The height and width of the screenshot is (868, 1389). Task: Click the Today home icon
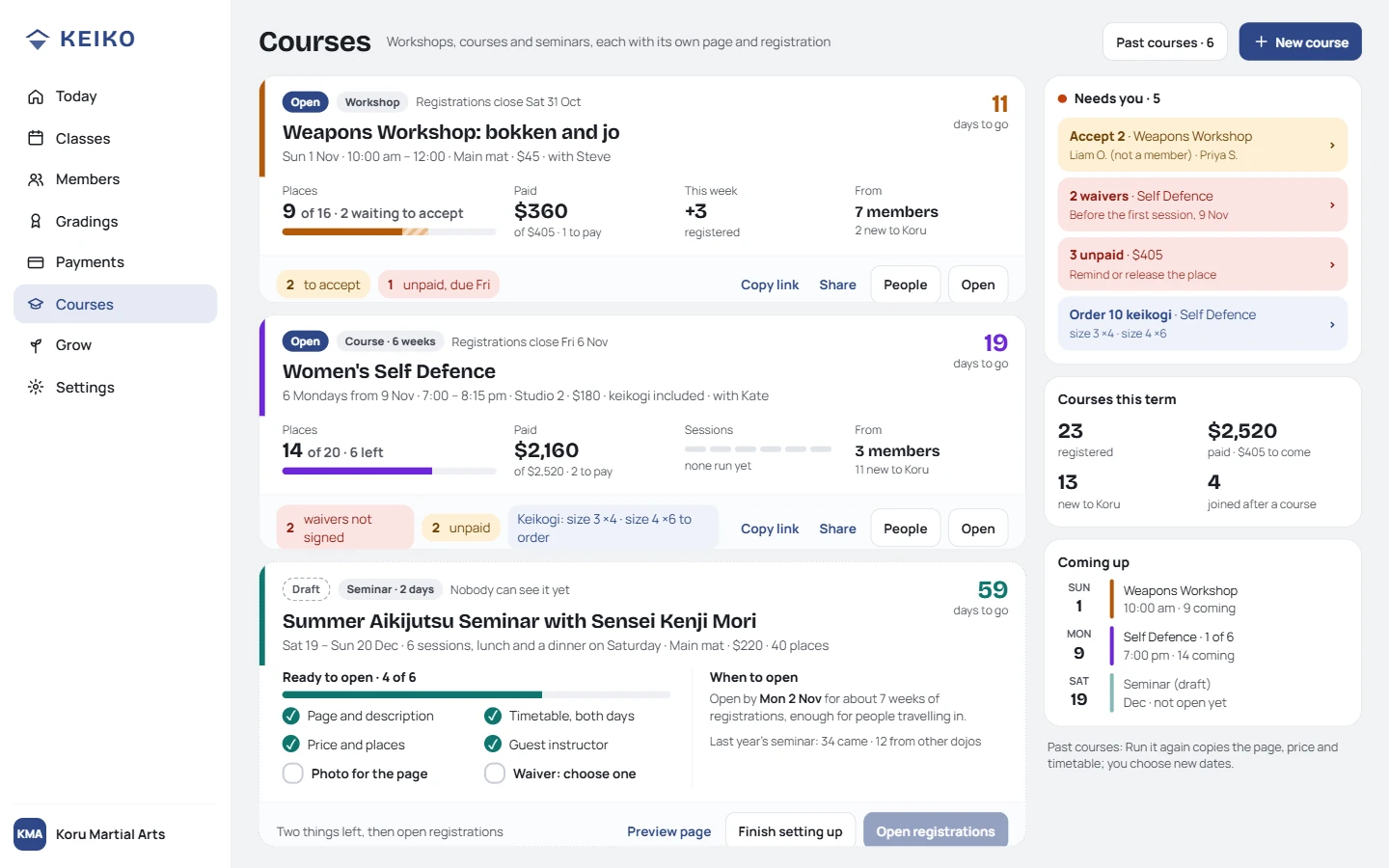point(36,96)
